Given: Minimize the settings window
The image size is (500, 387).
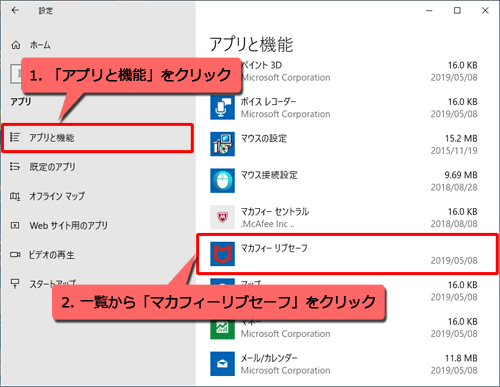Looking at the screenshot, I should (429, 11).
